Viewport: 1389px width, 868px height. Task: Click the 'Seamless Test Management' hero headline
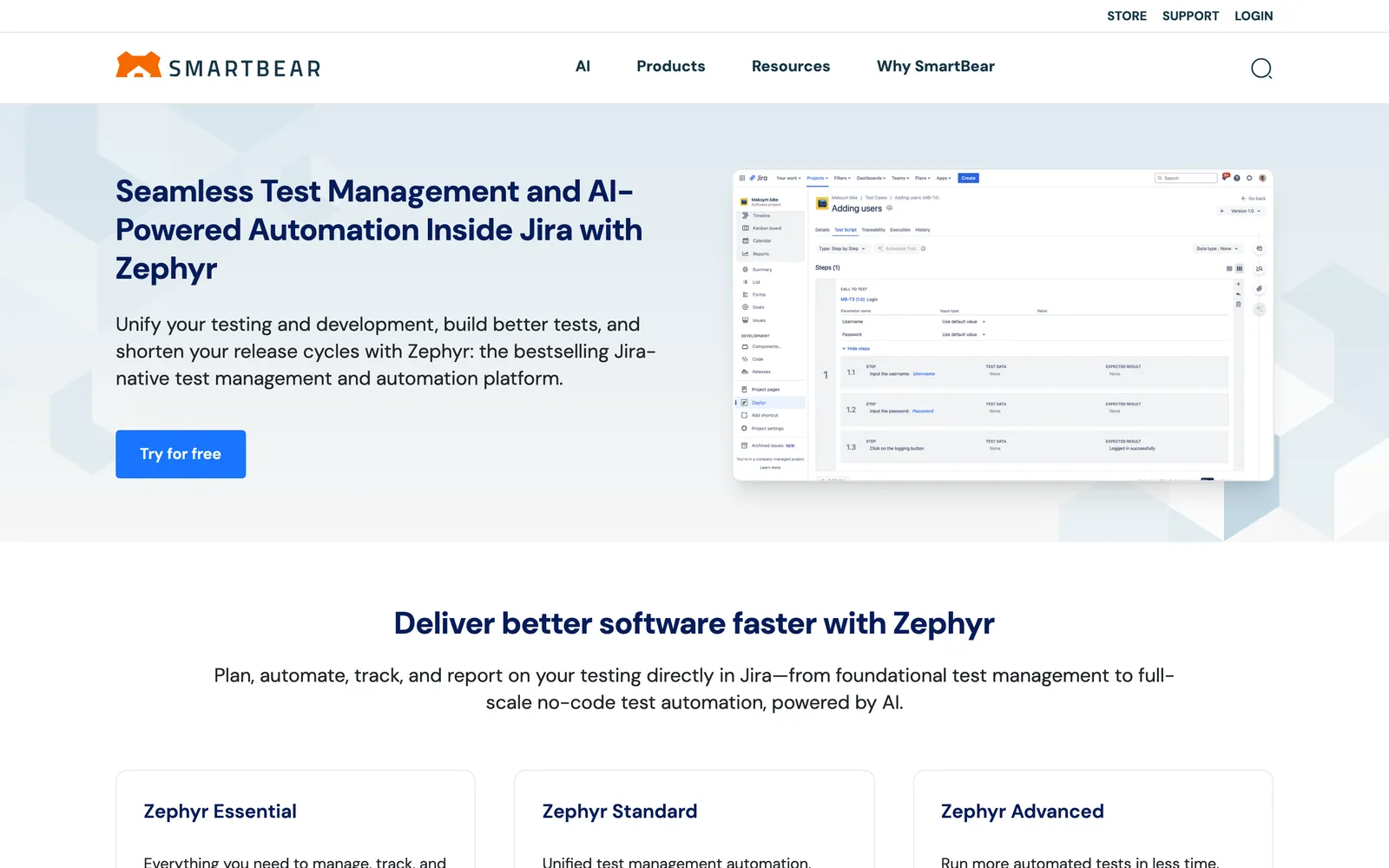(x=379, y=230)
